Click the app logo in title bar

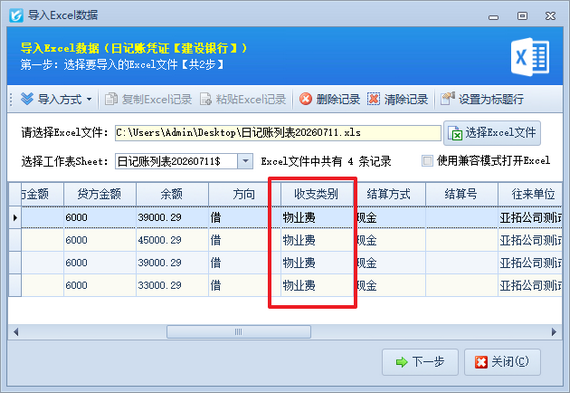click(x=16, y=15)
